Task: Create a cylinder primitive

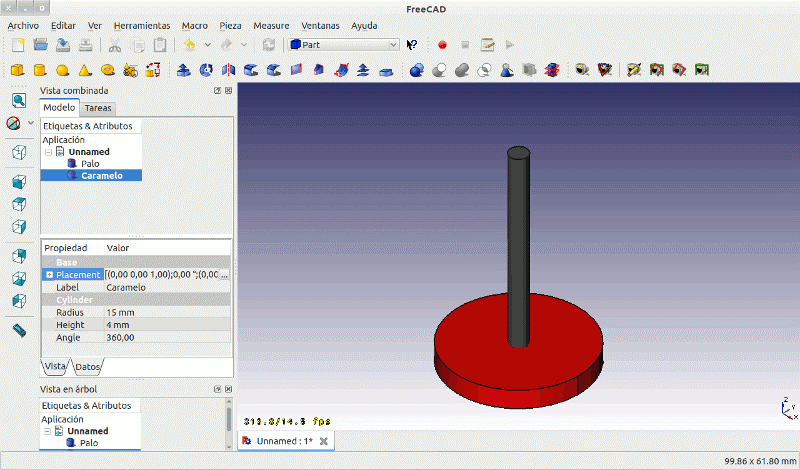Action: tap(40, 70)
